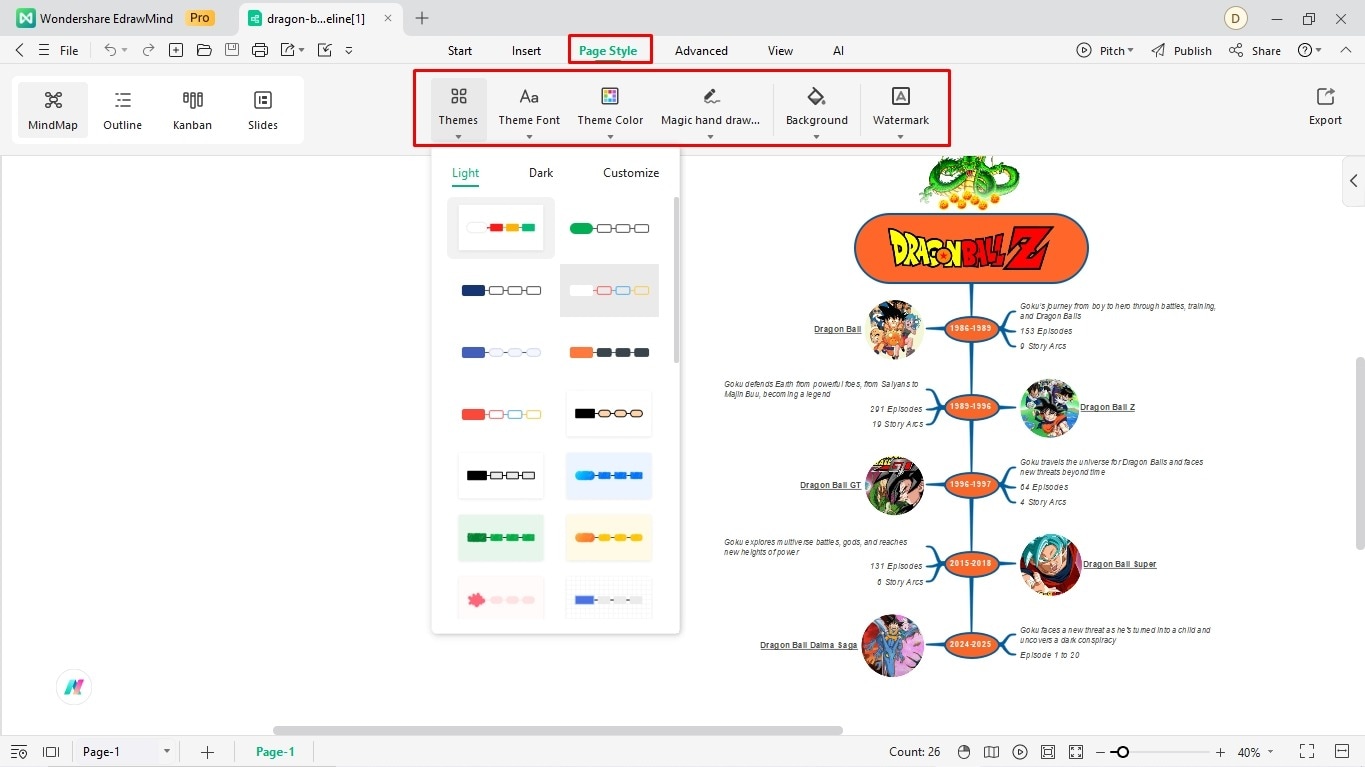Apply the orange and dark gray theme
This screenshot has width=1365, height=767.
pyautogui.click(x=609, y=352)
